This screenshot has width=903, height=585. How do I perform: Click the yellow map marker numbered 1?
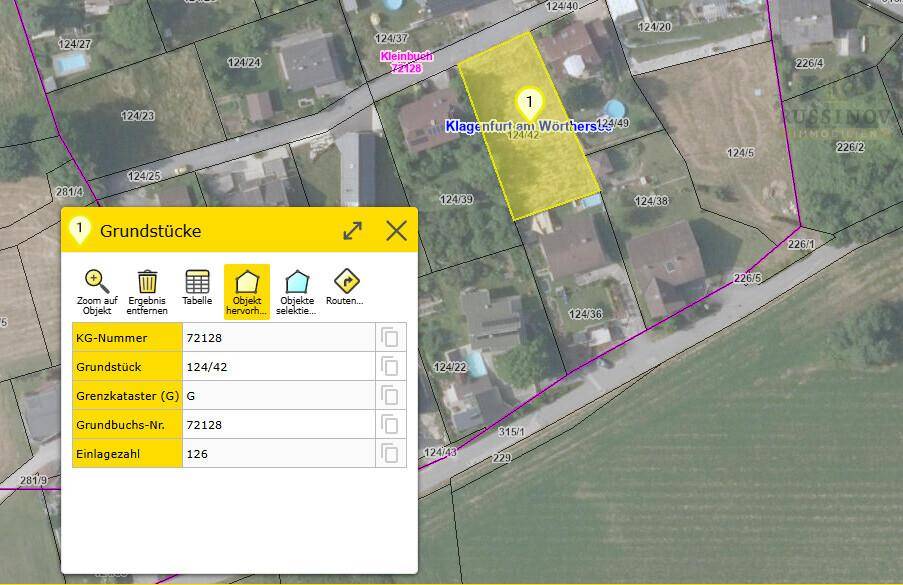[x=529, y=104]
